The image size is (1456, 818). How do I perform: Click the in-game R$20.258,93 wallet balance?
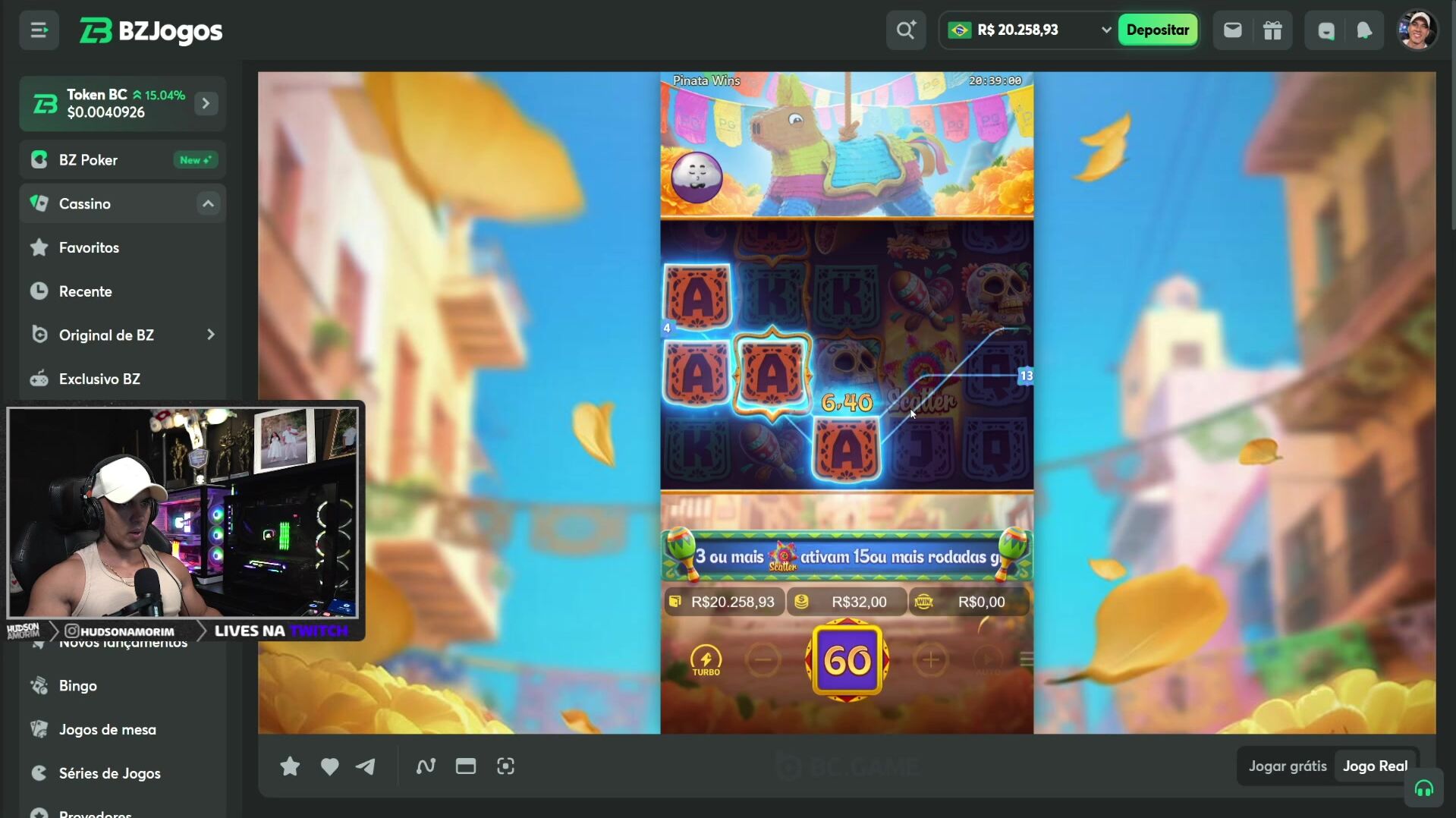(724, 602)
